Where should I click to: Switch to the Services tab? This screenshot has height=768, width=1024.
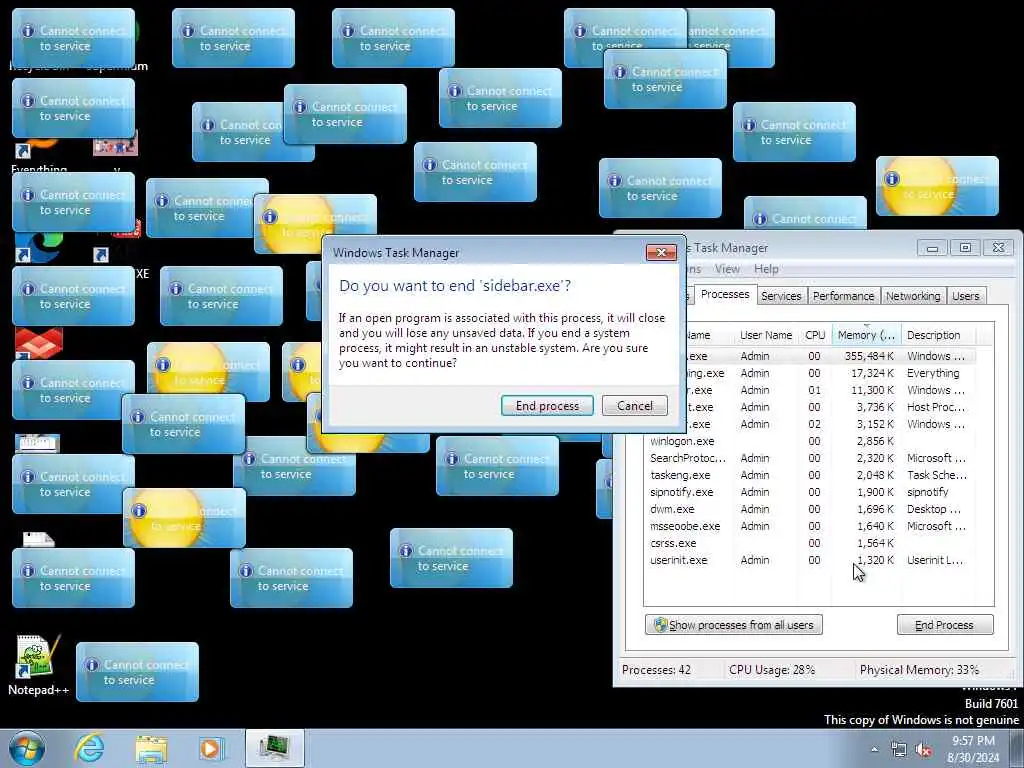tap(781, 296)
